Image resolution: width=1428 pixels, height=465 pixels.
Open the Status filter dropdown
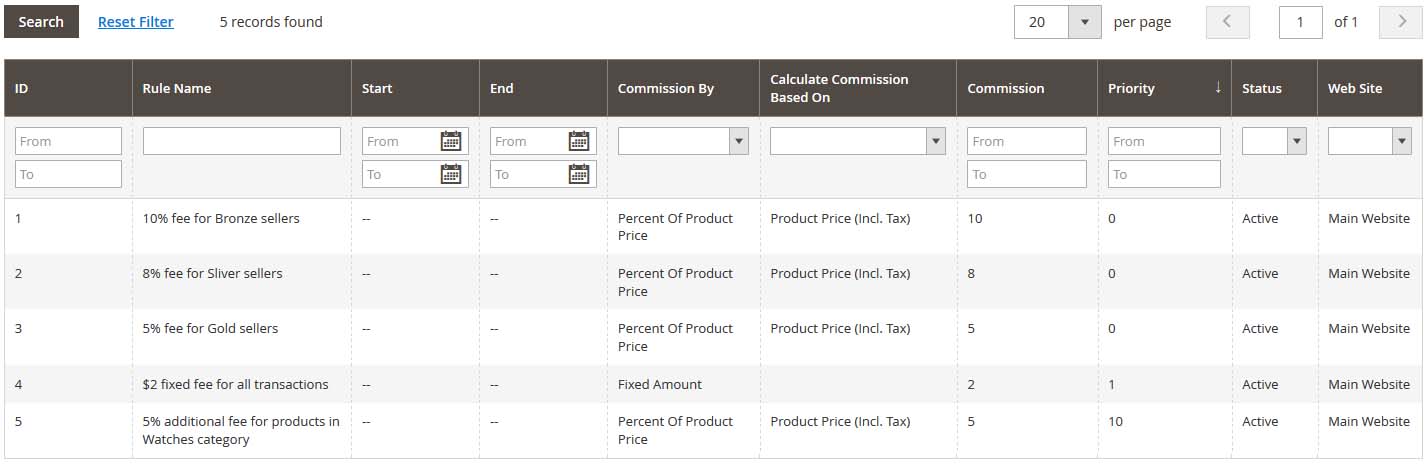pyautogui.click(x=1274, y=141)
